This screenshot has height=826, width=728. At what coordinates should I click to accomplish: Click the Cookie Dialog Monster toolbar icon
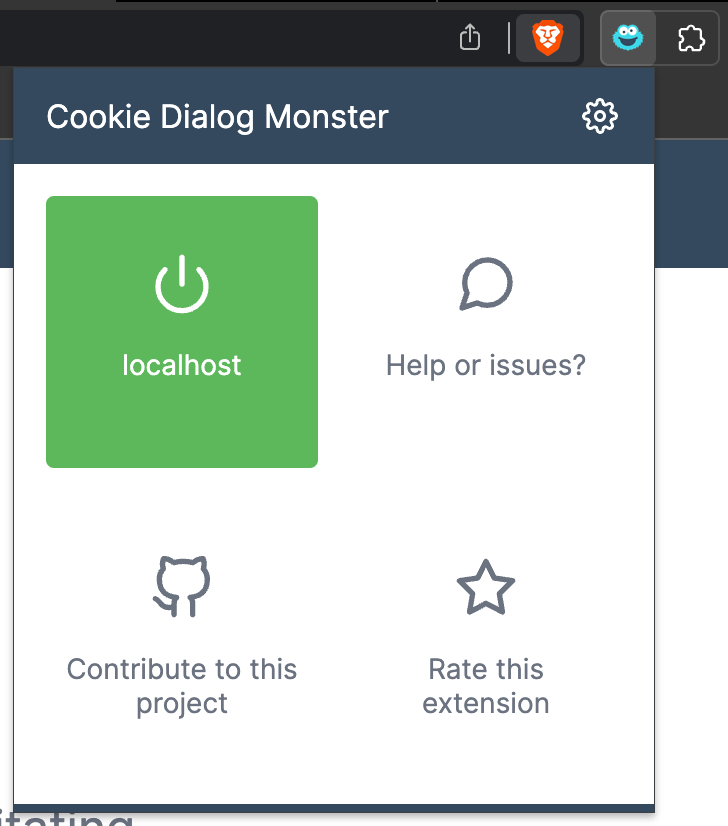tap(628, 38)
